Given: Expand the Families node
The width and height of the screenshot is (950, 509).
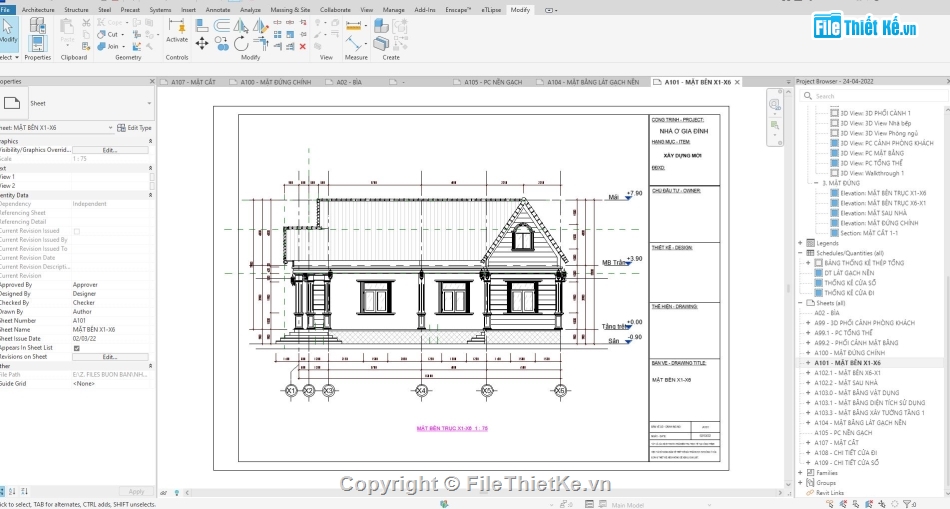Looking at the screenshot, I should click(x=800, y=473).
